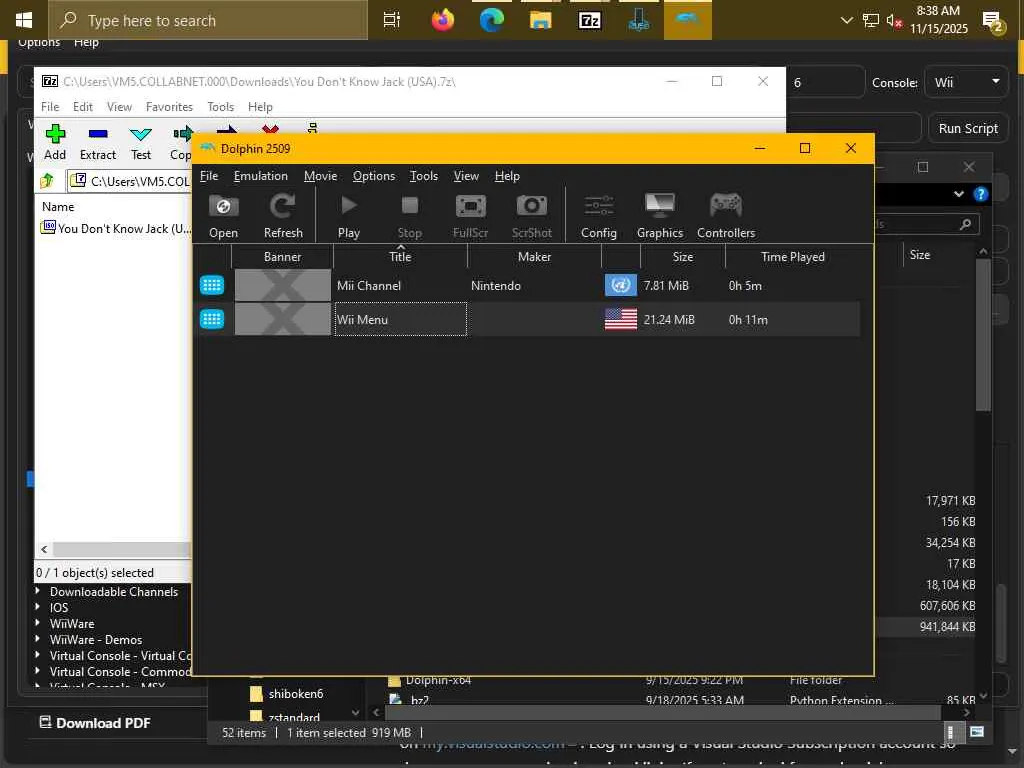Open Microsoft Edge from taskbar
The width and height of the screenshot is (1024, 768).
tap(491, 20)
